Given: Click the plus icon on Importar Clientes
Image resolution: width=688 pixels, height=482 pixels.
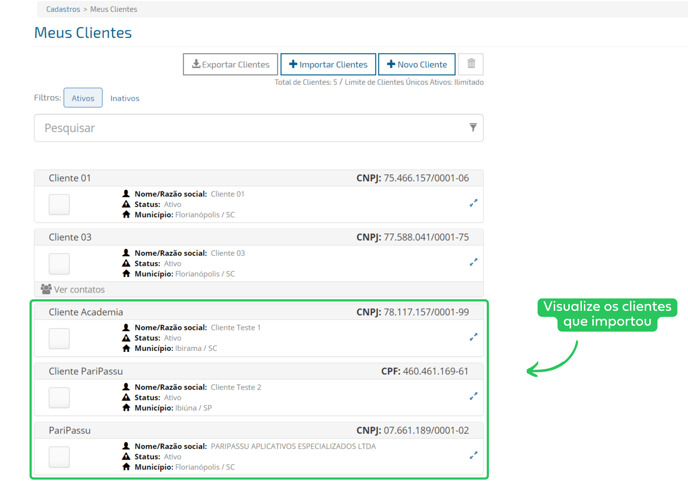Looking at the screenshot, I should pyautogui.click(x=293, y=64).
